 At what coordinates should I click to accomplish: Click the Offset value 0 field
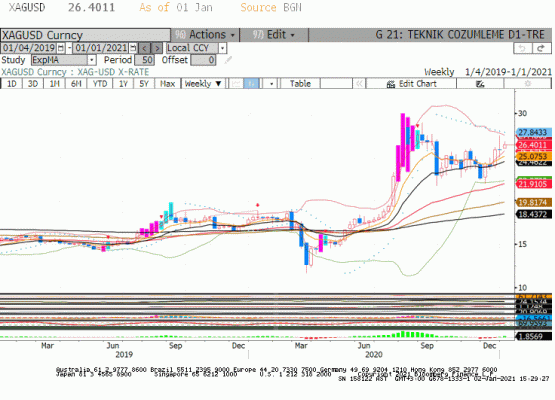click(203, 60)
